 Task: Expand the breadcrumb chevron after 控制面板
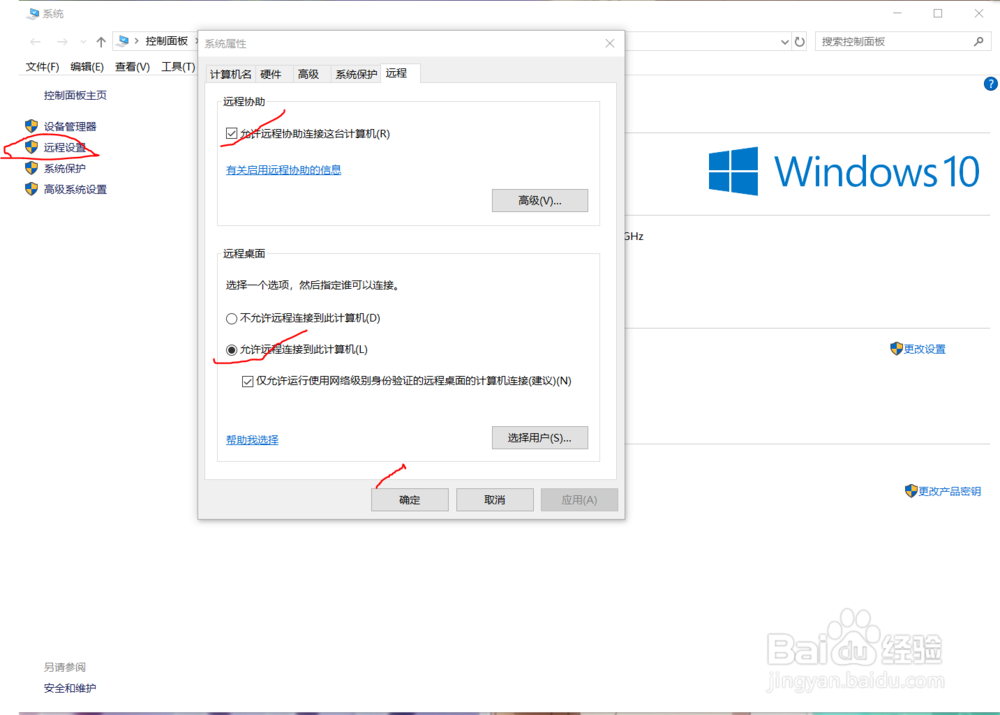197,42
